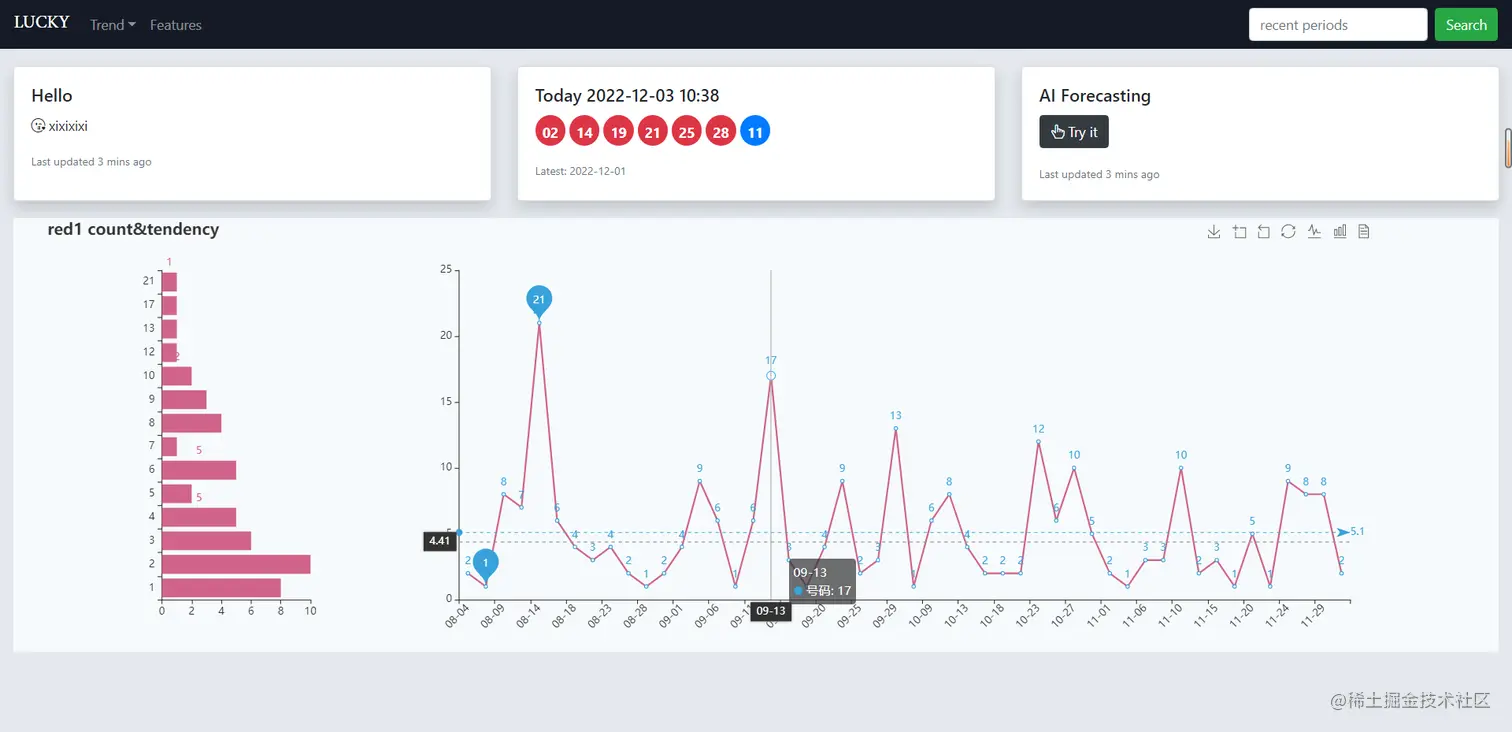Click the longest bar for value 2
Viewport: 1512px width, 732px height.
tap(236, 564)
